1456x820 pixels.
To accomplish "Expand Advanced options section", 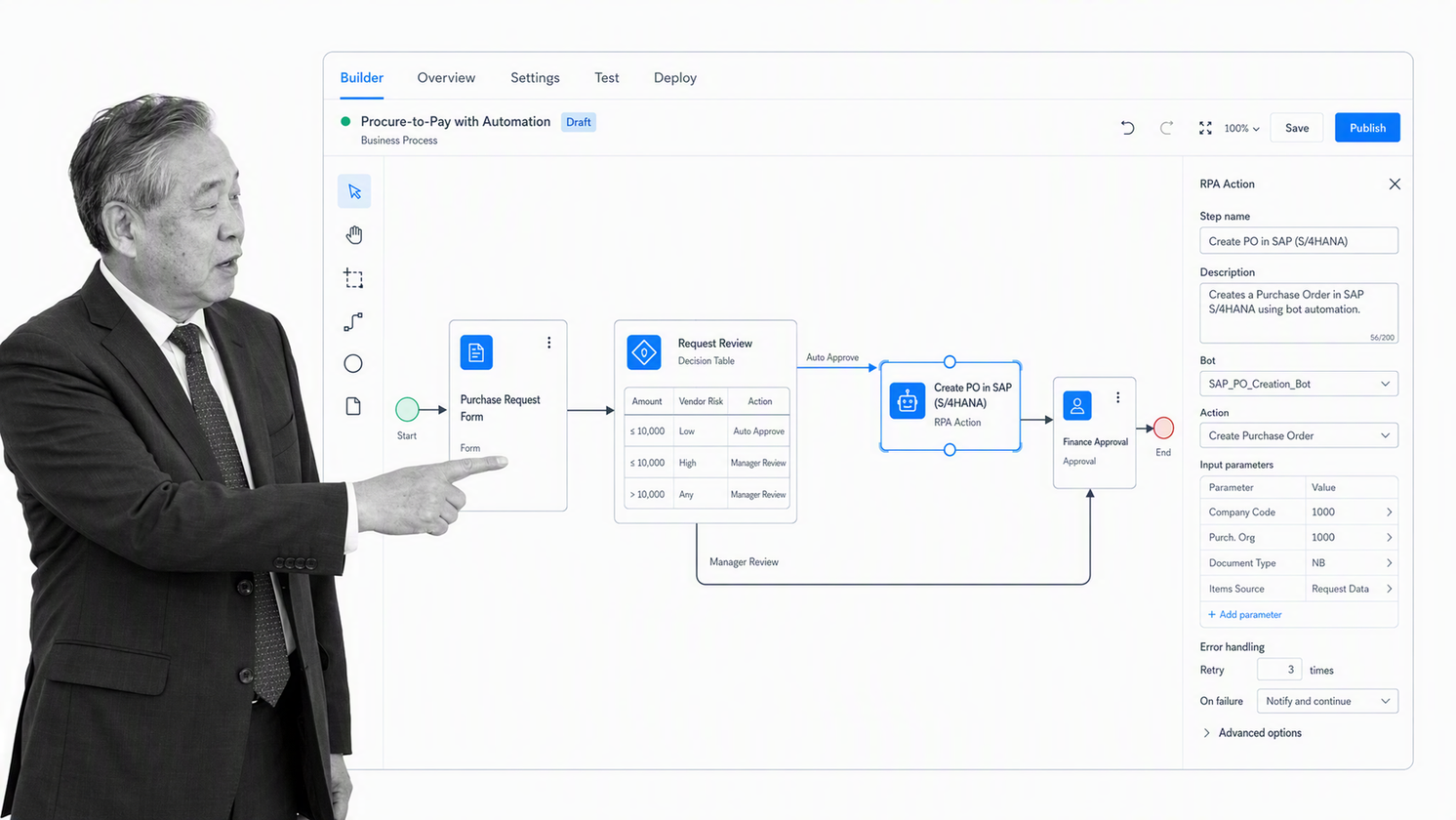I will click(x=1253, y=733).
